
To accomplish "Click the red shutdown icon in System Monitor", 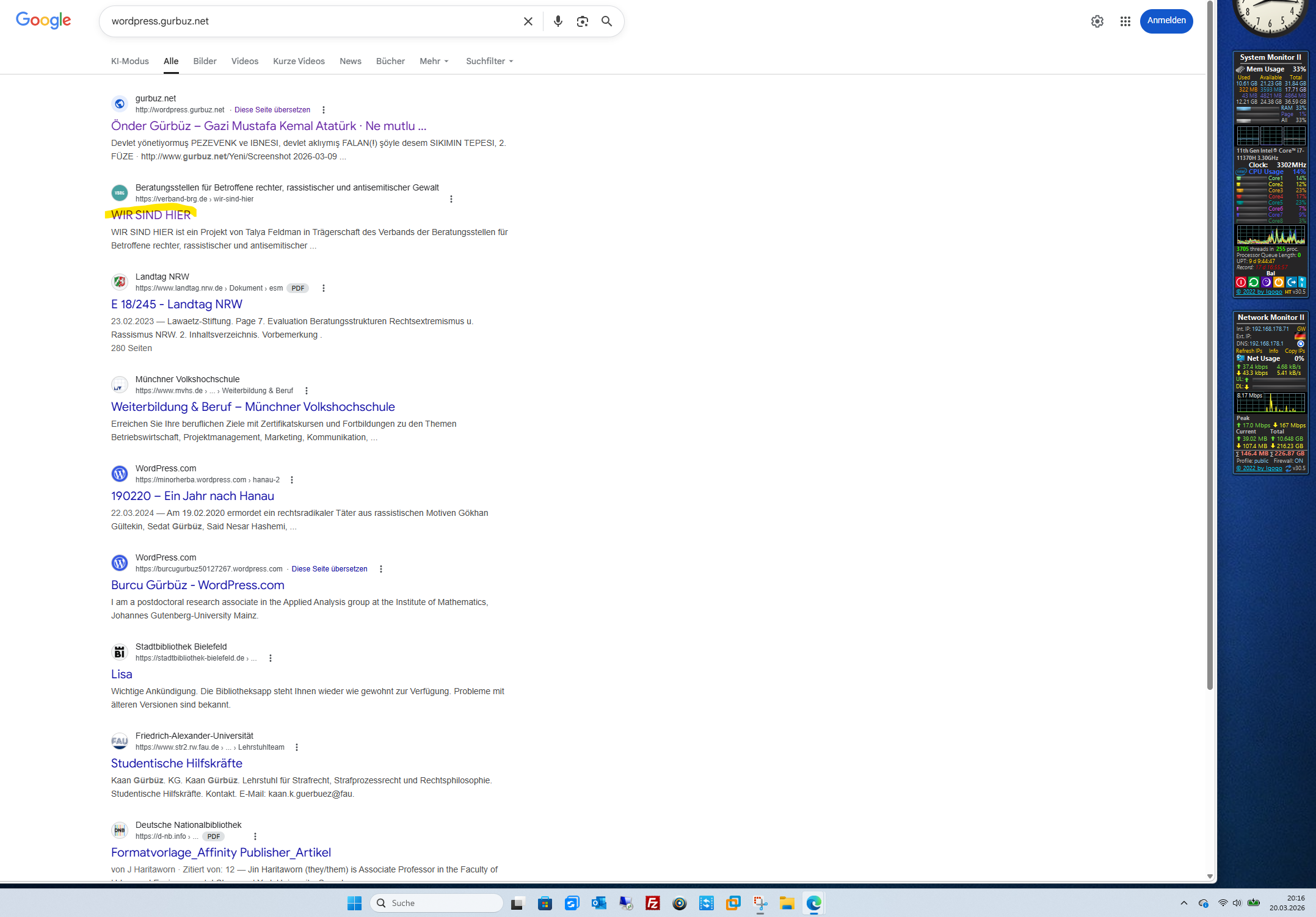I will click(1241, 282).
